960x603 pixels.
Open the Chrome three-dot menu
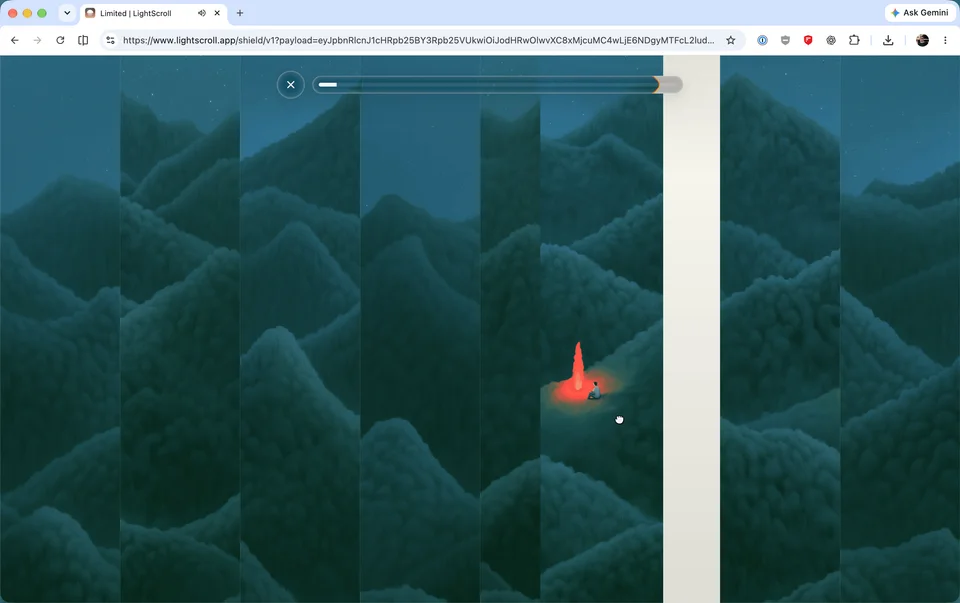click(x=945, y=40)
